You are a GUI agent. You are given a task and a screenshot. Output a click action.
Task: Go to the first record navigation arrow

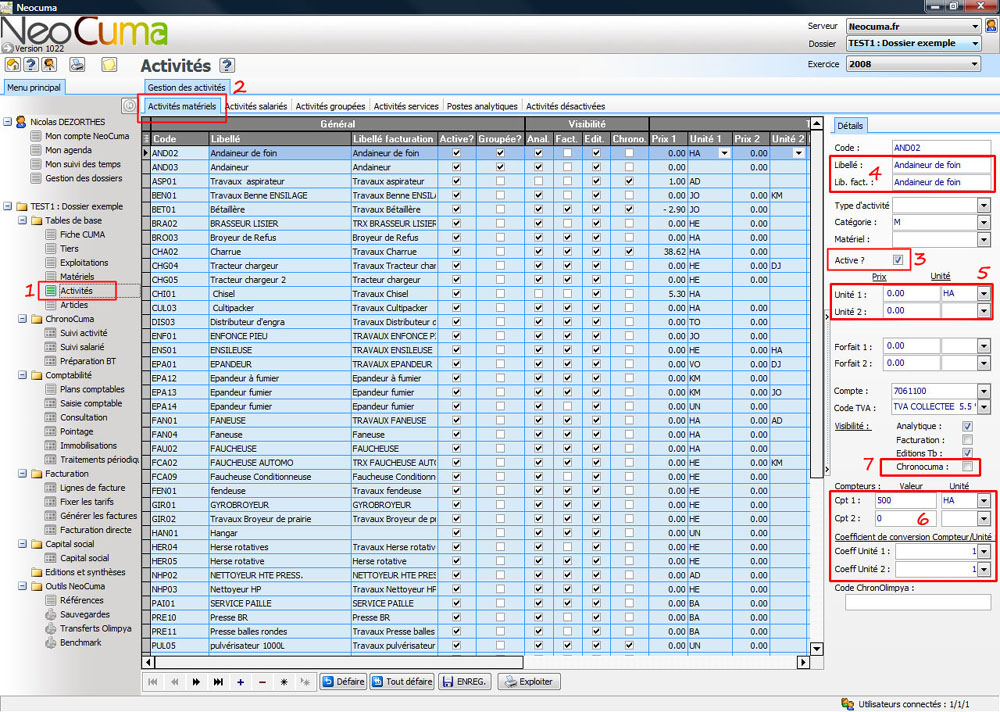point(152,682)
